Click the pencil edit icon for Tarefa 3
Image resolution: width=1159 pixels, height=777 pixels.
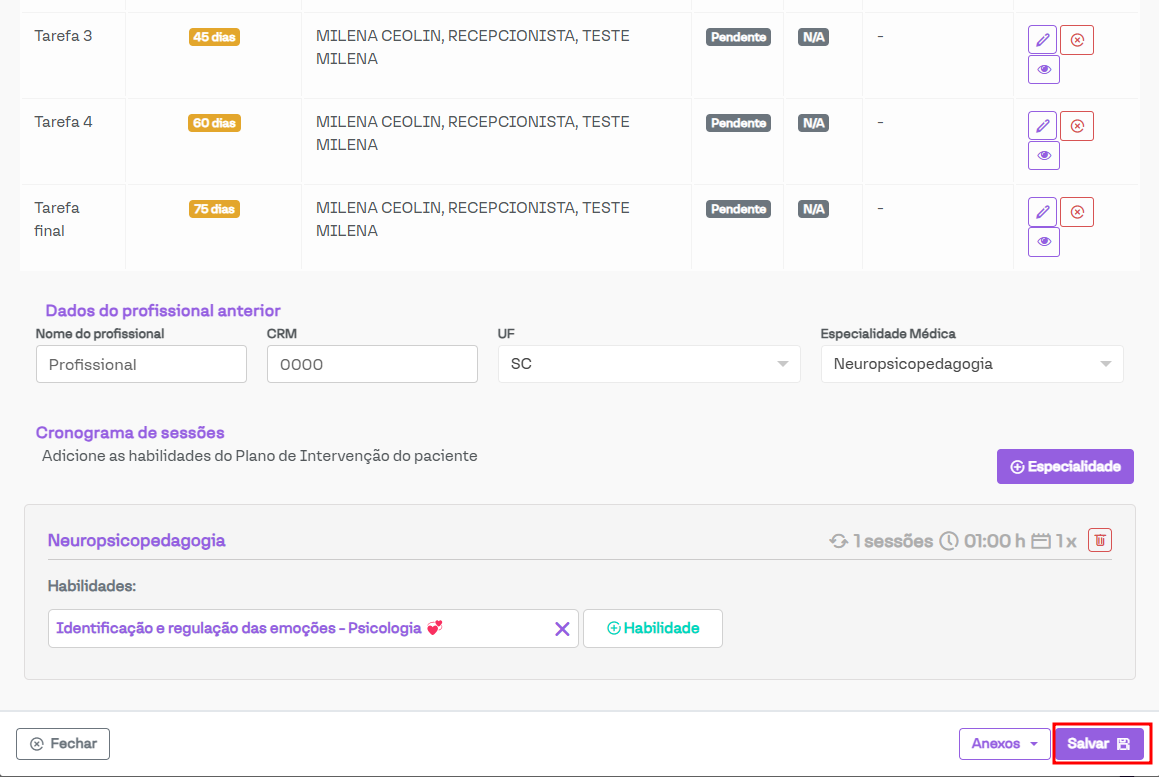pos(1042,40)
